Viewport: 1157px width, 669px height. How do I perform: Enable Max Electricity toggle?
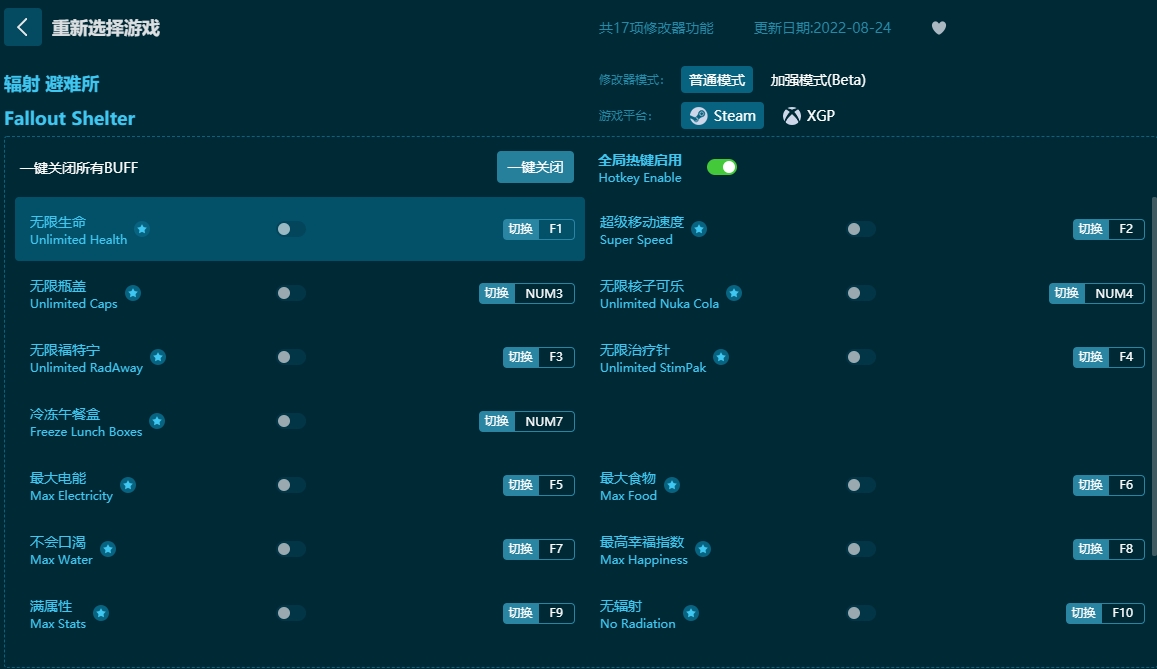290,485
